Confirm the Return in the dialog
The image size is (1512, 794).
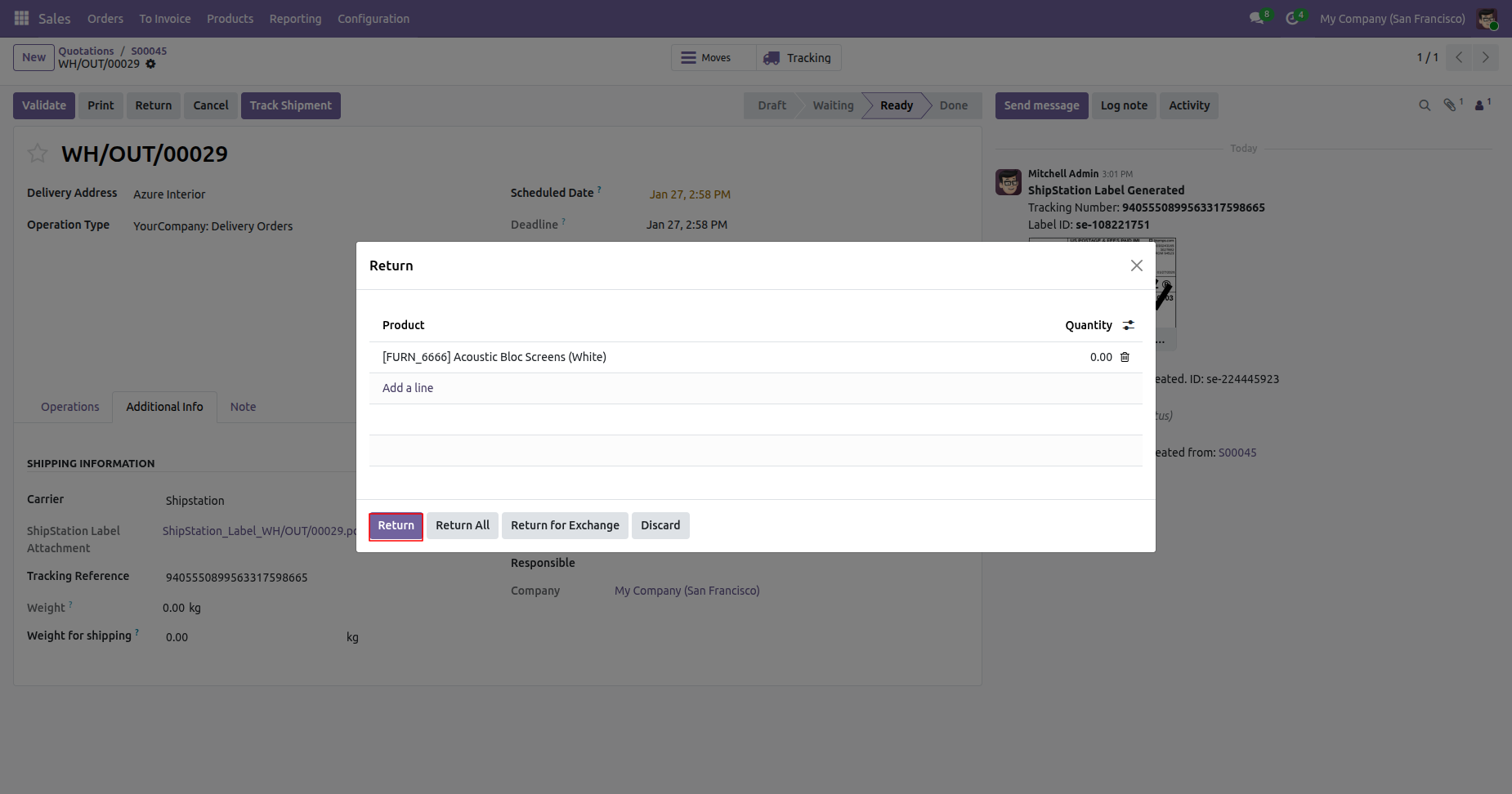(396, 525)
